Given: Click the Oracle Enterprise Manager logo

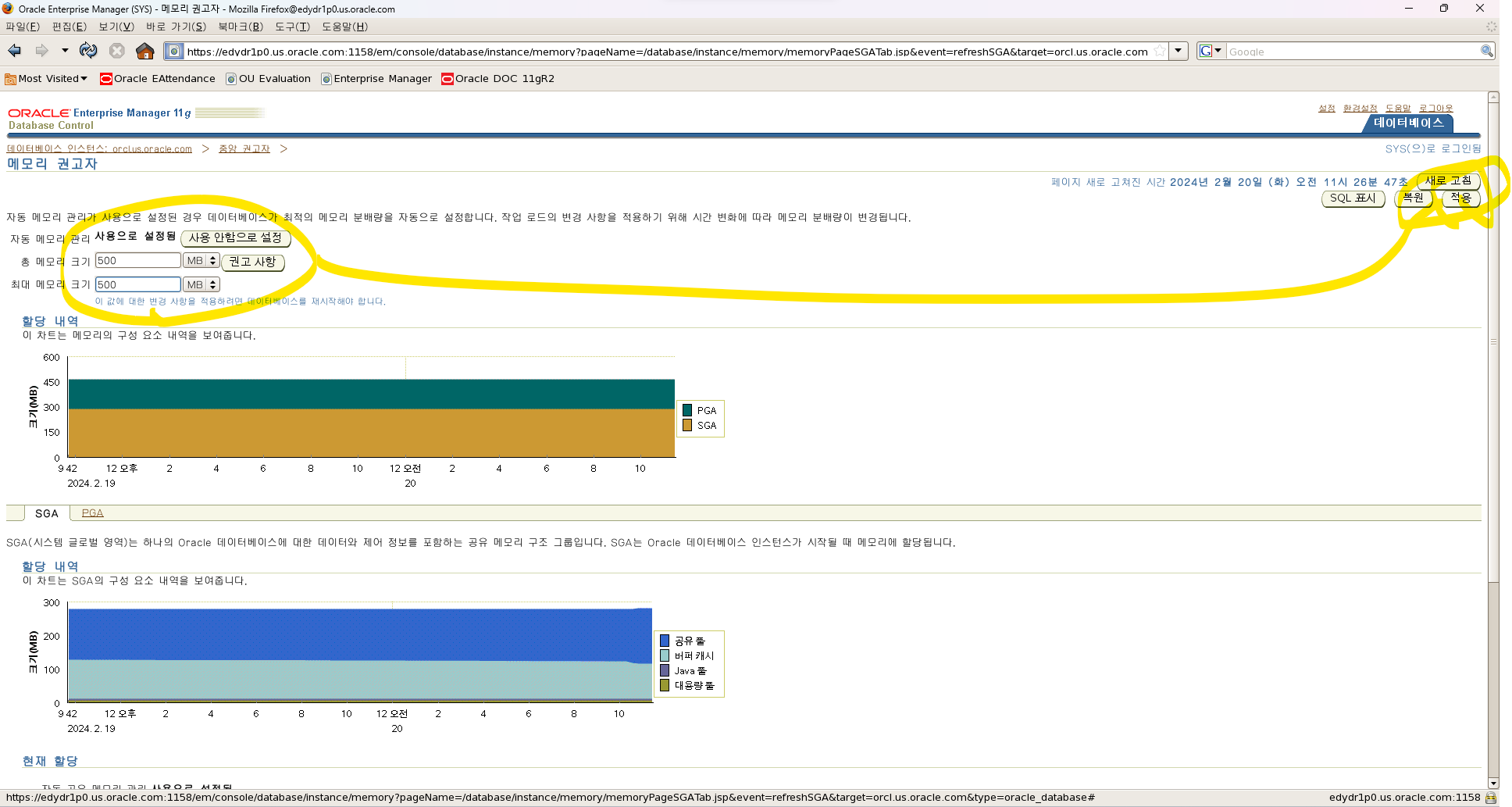Looking at the screenshot, I should [x=99, y=113].
